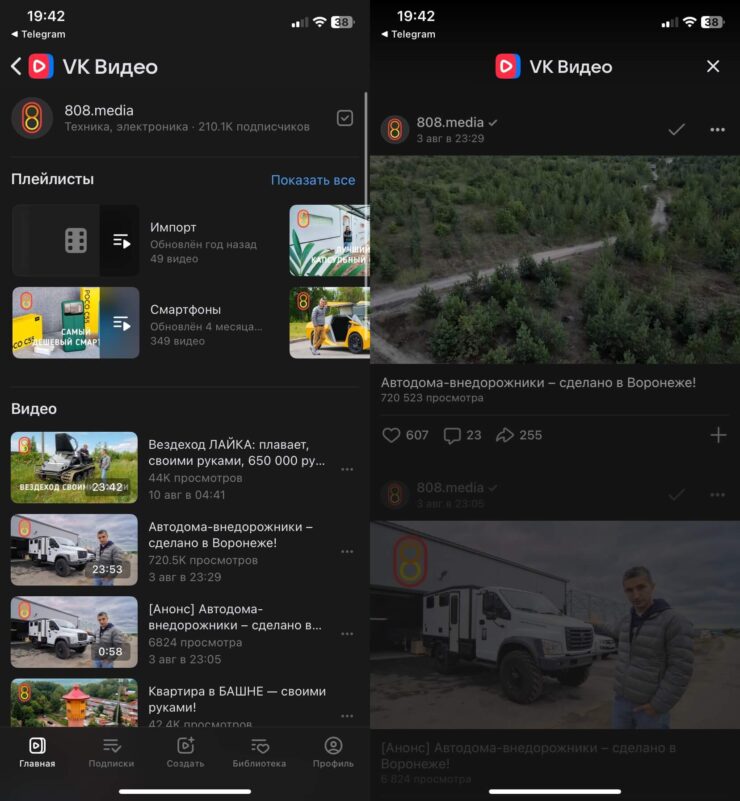Expand the three-dot menu on the top post
Viewport: 740px width, 801px height.
[x=717, y=130]
